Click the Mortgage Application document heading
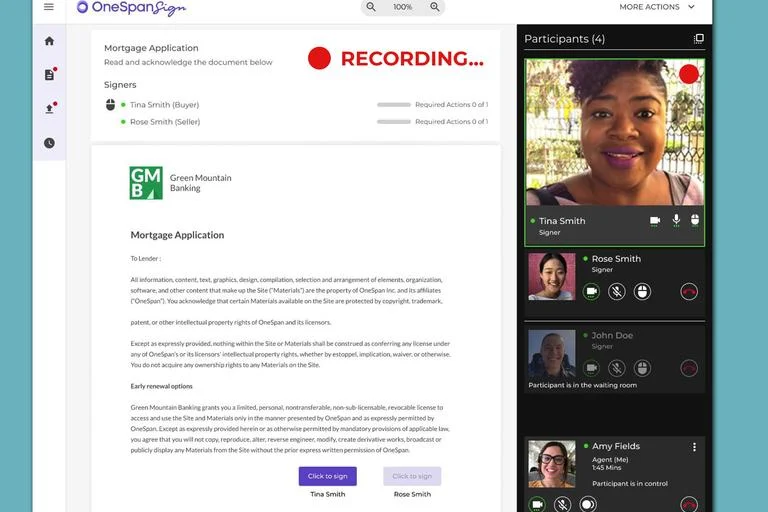The image size is (768, 512). (177, 235)
